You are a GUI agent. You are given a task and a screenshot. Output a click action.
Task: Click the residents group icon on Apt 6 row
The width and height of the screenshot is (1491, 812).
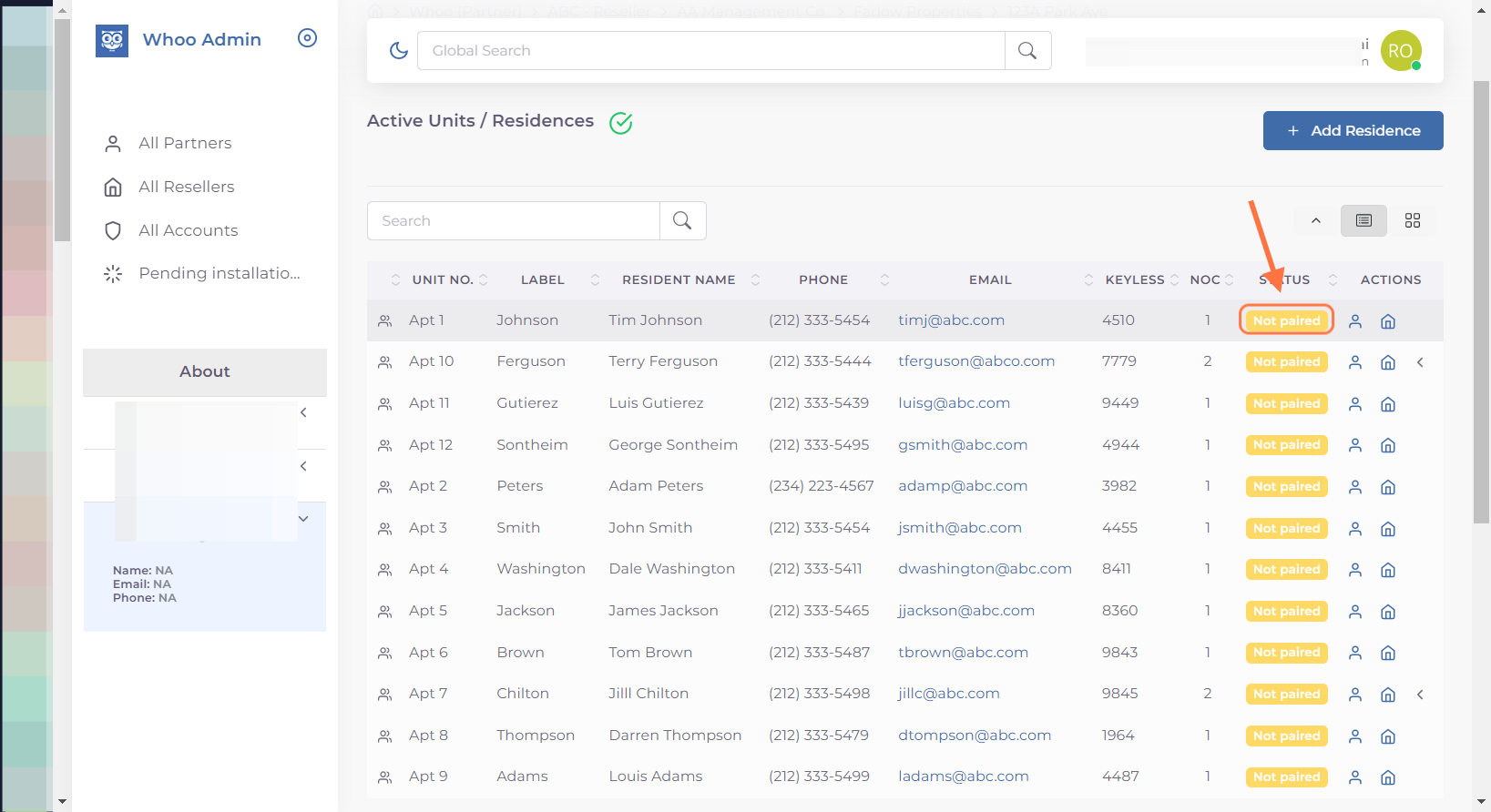(x=385, y=654)
